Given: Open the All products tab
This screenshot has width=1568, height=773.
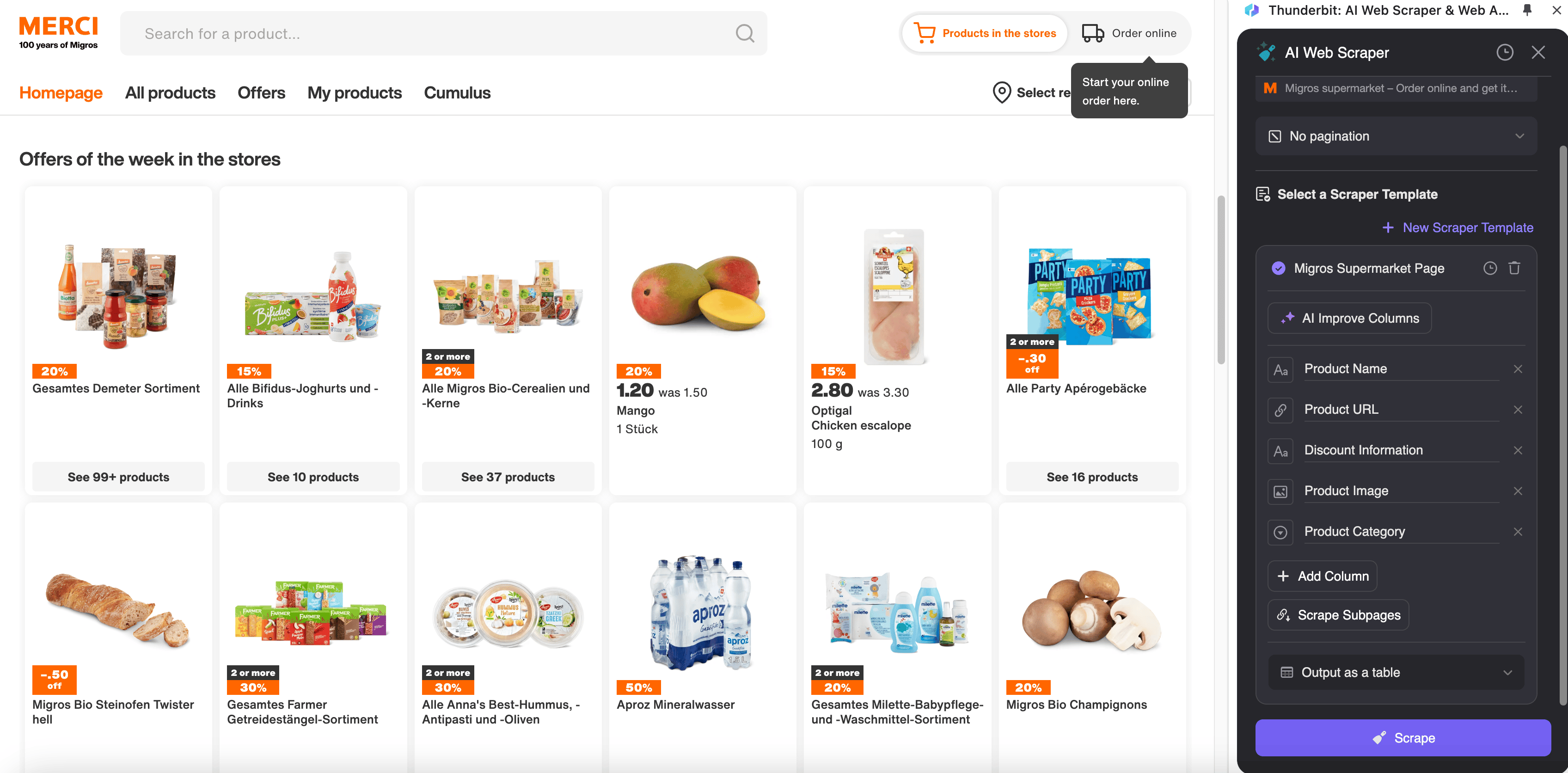Looking at the screenshot, I should tap(170, 92).
